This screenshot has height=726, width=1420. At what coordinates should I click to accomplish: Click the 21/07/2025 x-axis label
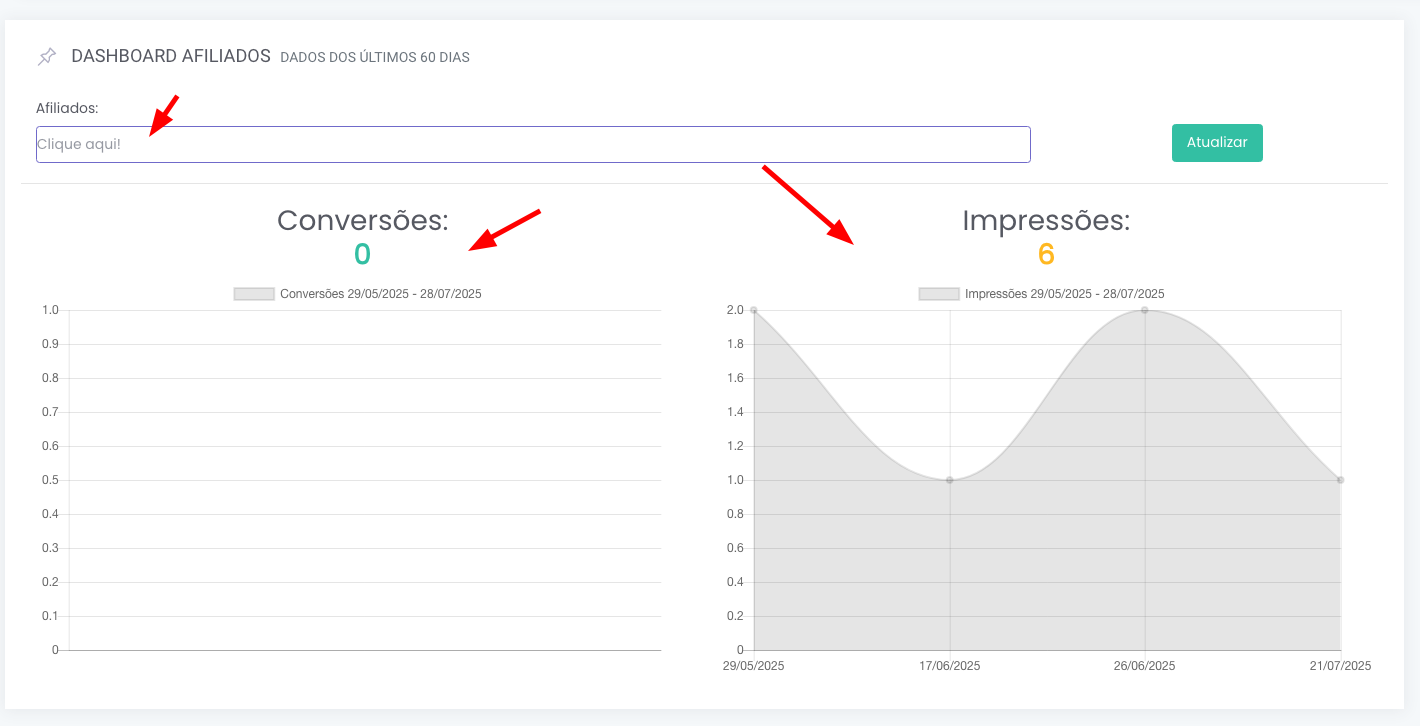[1340, 666]
